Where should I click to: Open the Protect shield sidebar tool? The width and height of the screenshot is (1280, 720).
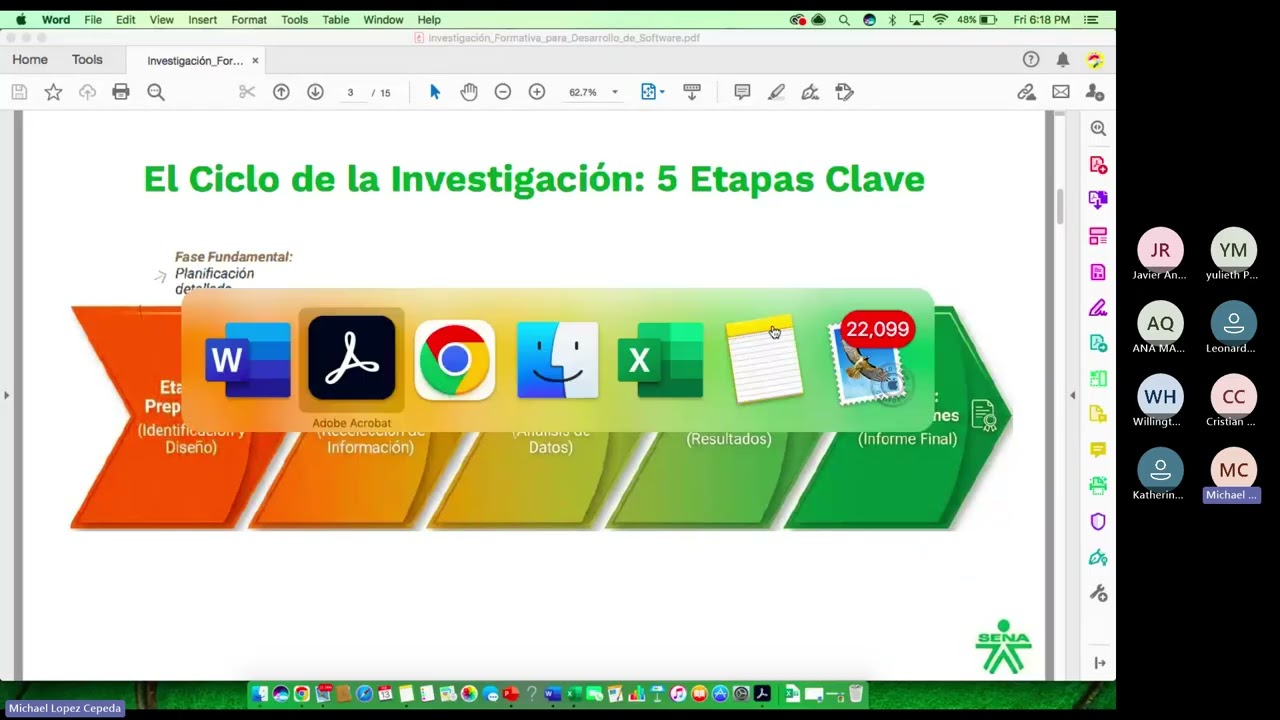click(1098, 522)
